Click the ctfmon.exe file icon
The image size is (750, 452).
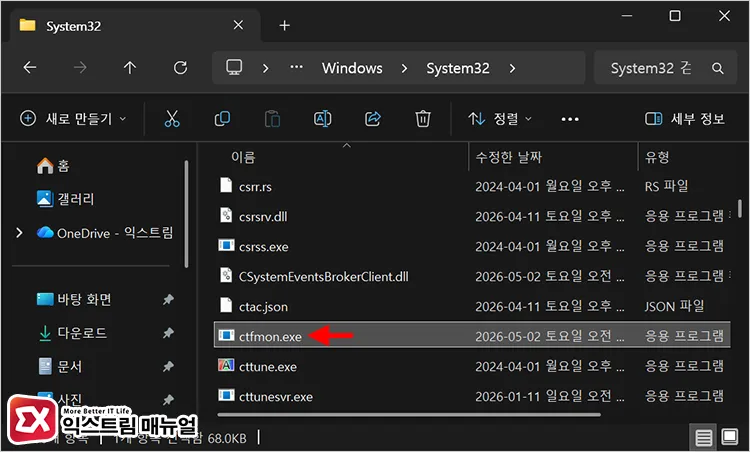(226, 336)
